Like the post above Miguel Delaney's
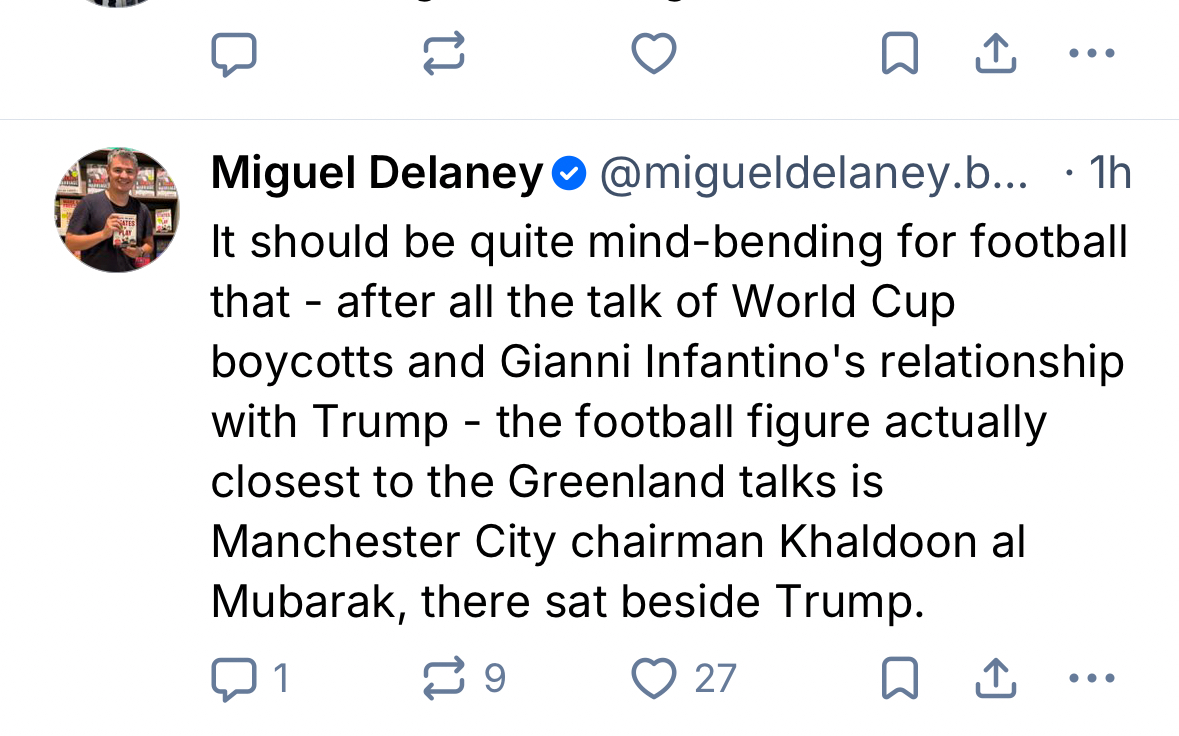Viewport: 1179px width, 736px height. [654, 54]
